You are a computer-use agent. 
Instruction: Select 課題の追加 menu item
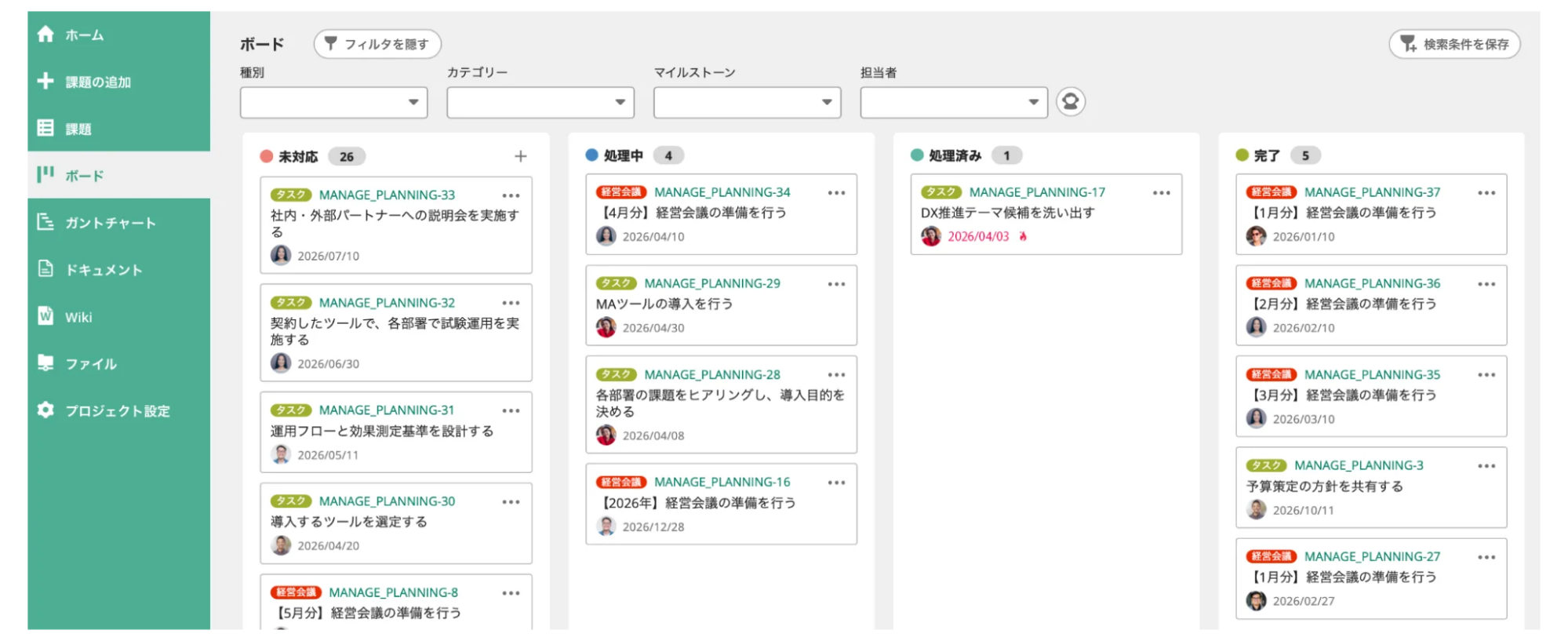pos(118,82)
